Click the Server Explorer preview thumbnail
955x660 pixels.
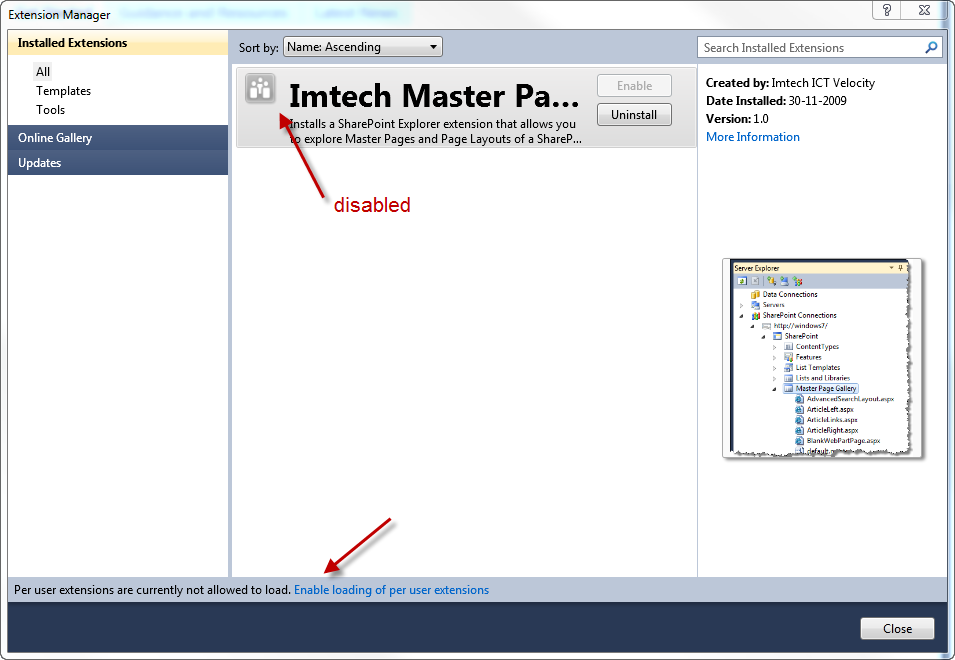tap(823, 358)
